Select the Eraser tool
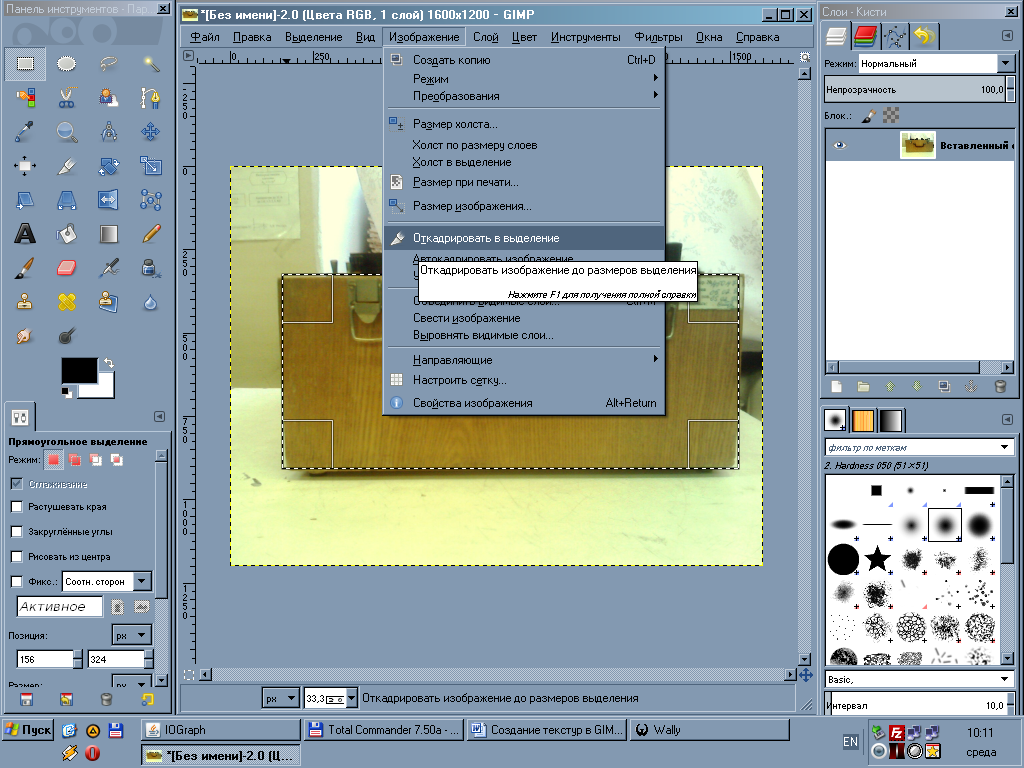 (67, 268)
